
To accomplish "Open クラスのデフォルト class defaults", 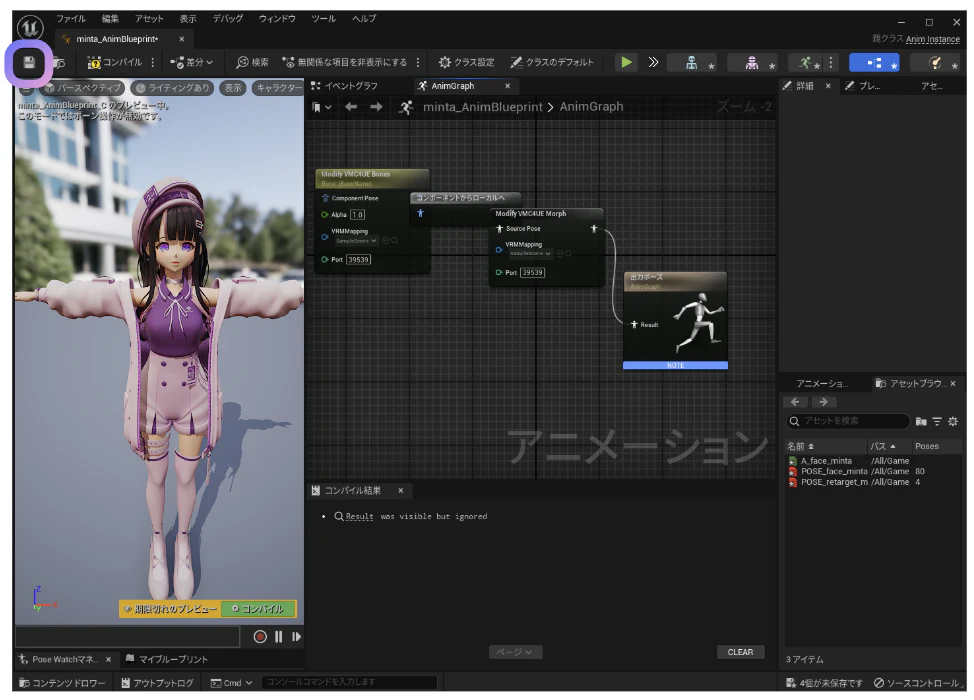I will click(x=552, y=62).
